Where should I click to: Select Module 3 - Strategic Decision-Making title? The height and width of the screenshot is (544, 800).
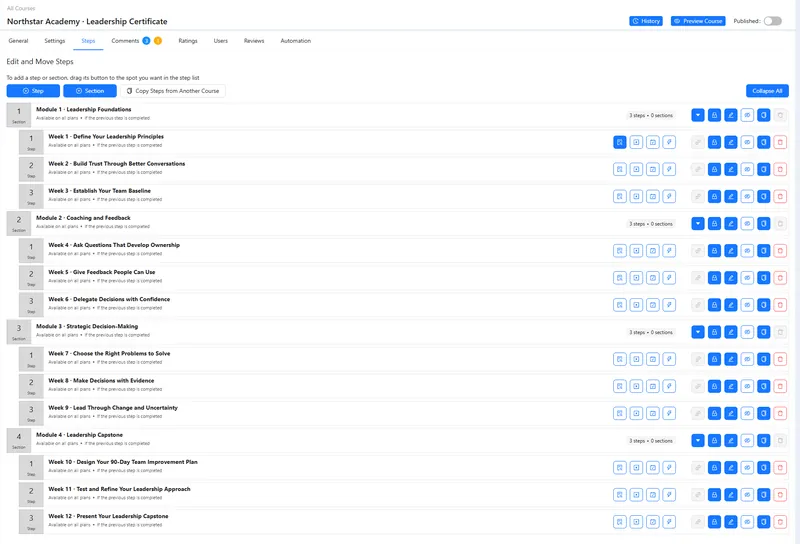(87, 326)
